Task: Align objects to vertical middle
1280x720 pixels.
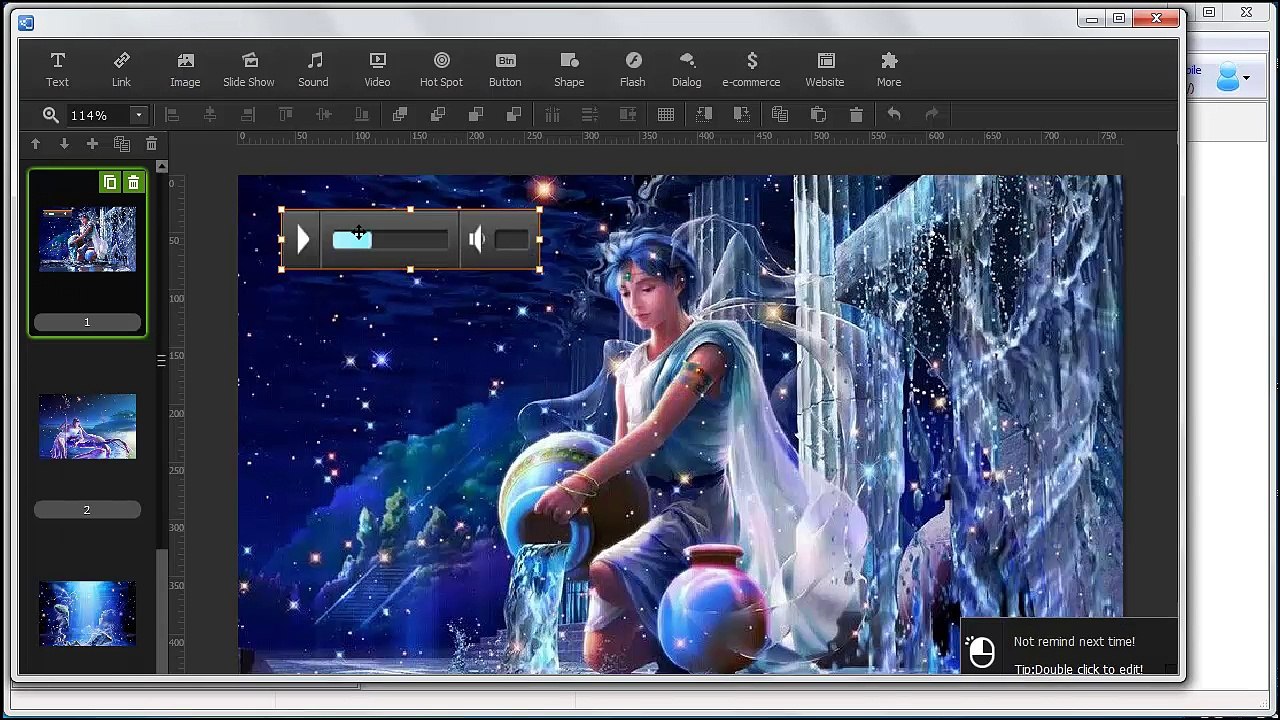Action: (x=324, y=115)
